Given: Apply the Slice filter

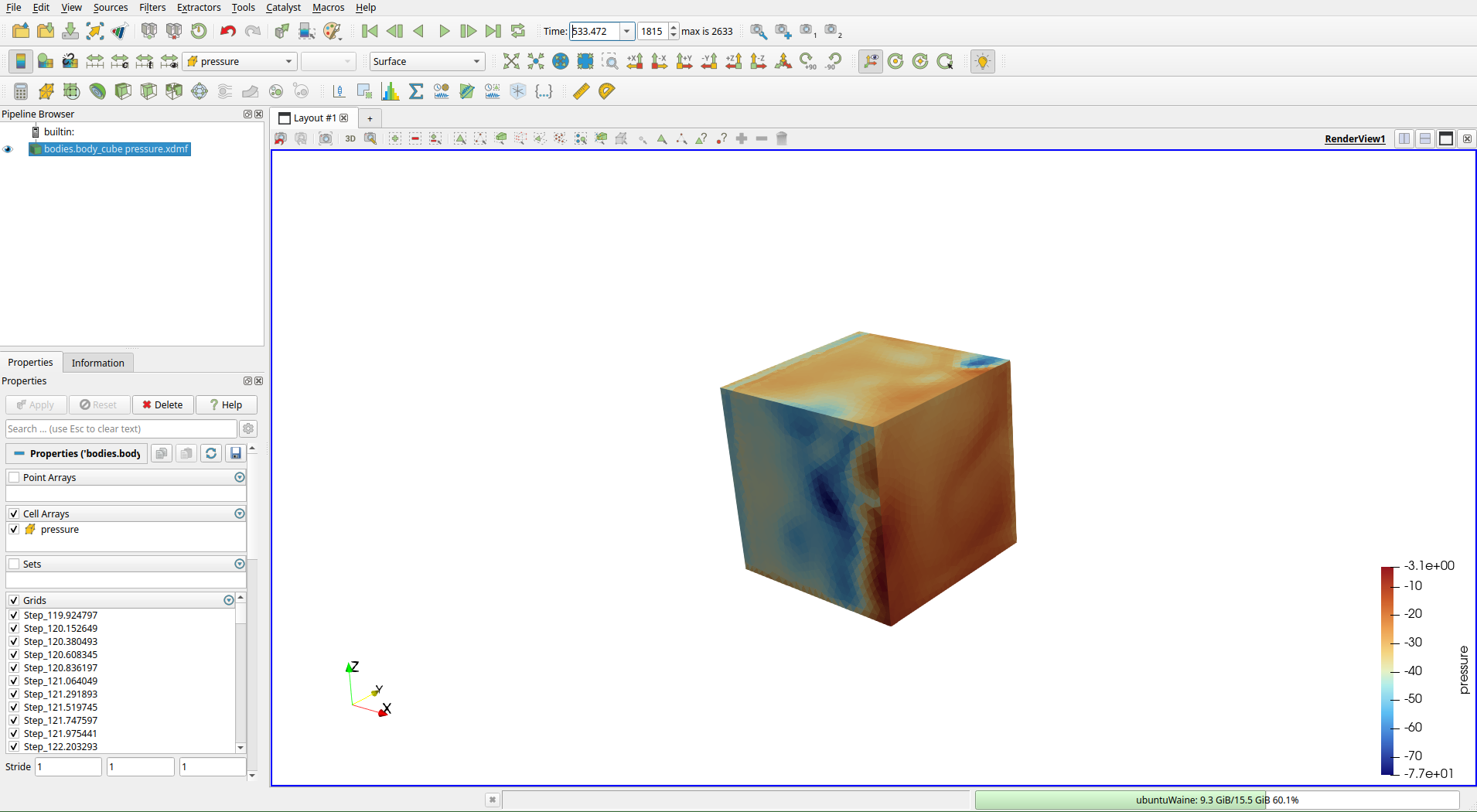Looking at the screenshot, I should coord(97,91).
